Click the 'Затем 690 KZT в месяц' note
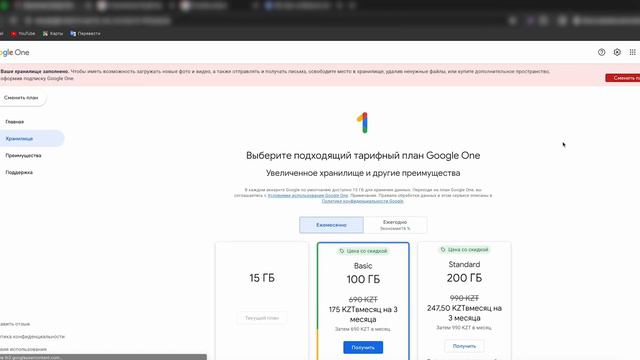The image size is (640, 360). (363, 329)
